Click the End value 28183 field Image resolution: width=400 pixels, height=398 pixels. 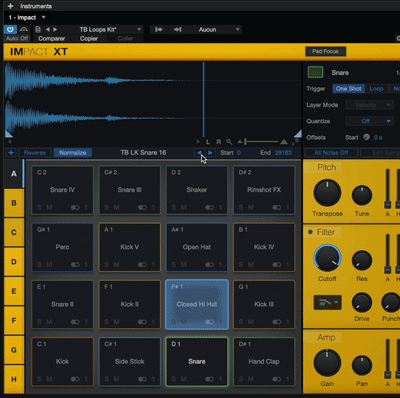tap(283, 153)
